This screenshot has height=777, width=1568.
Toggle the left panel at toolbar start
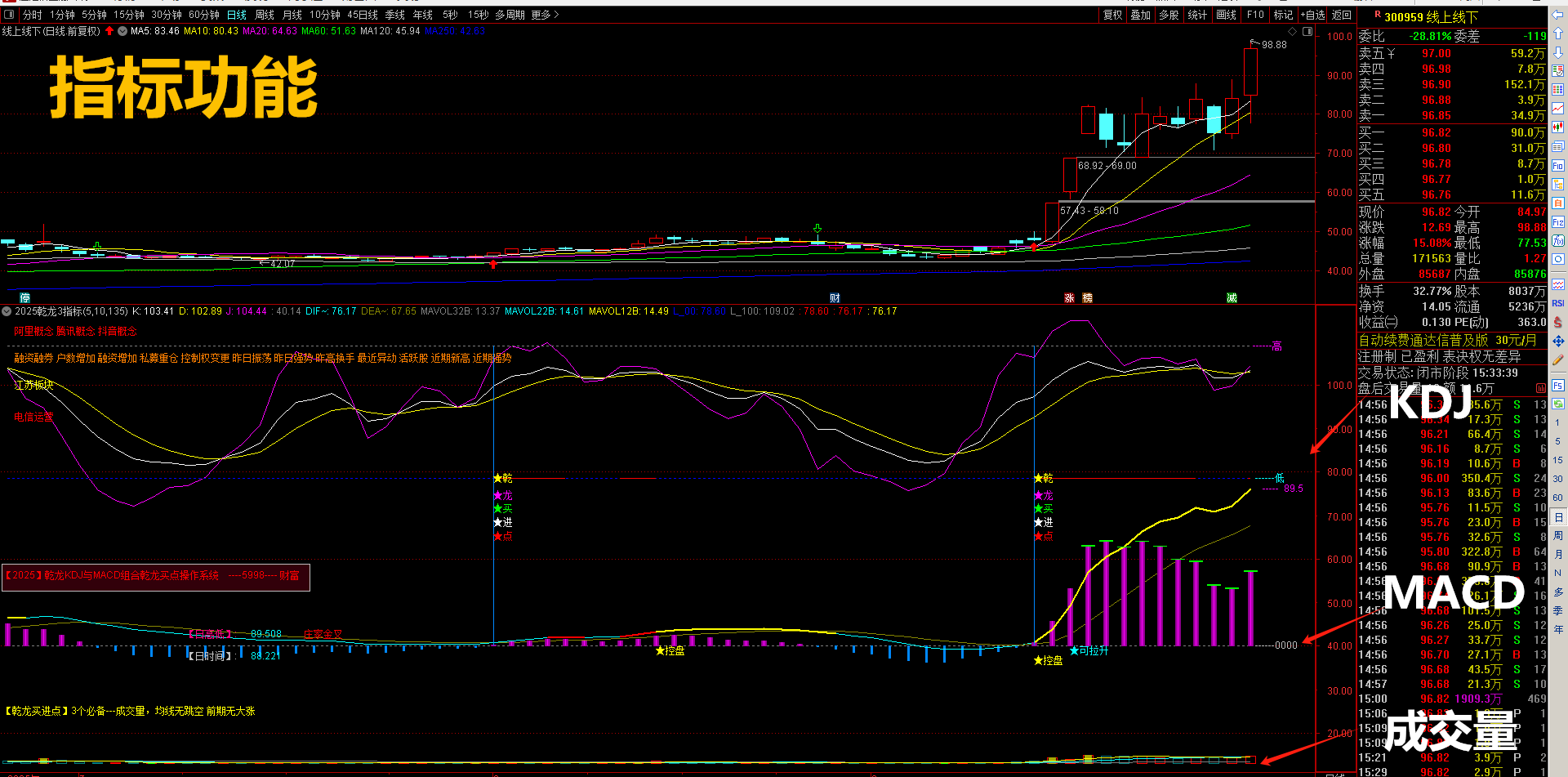[x=9, y=15]
